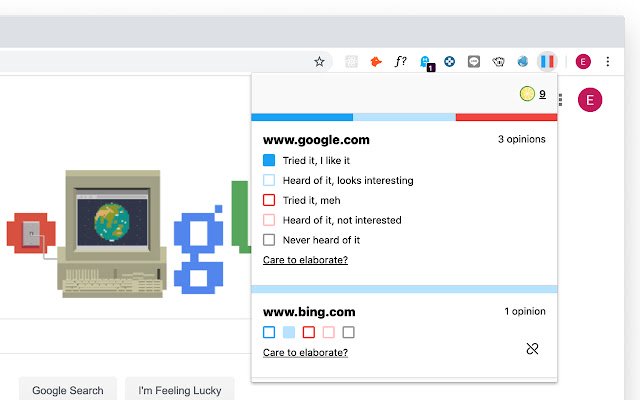Tick the dark red box for bing.com

point(309,332)
